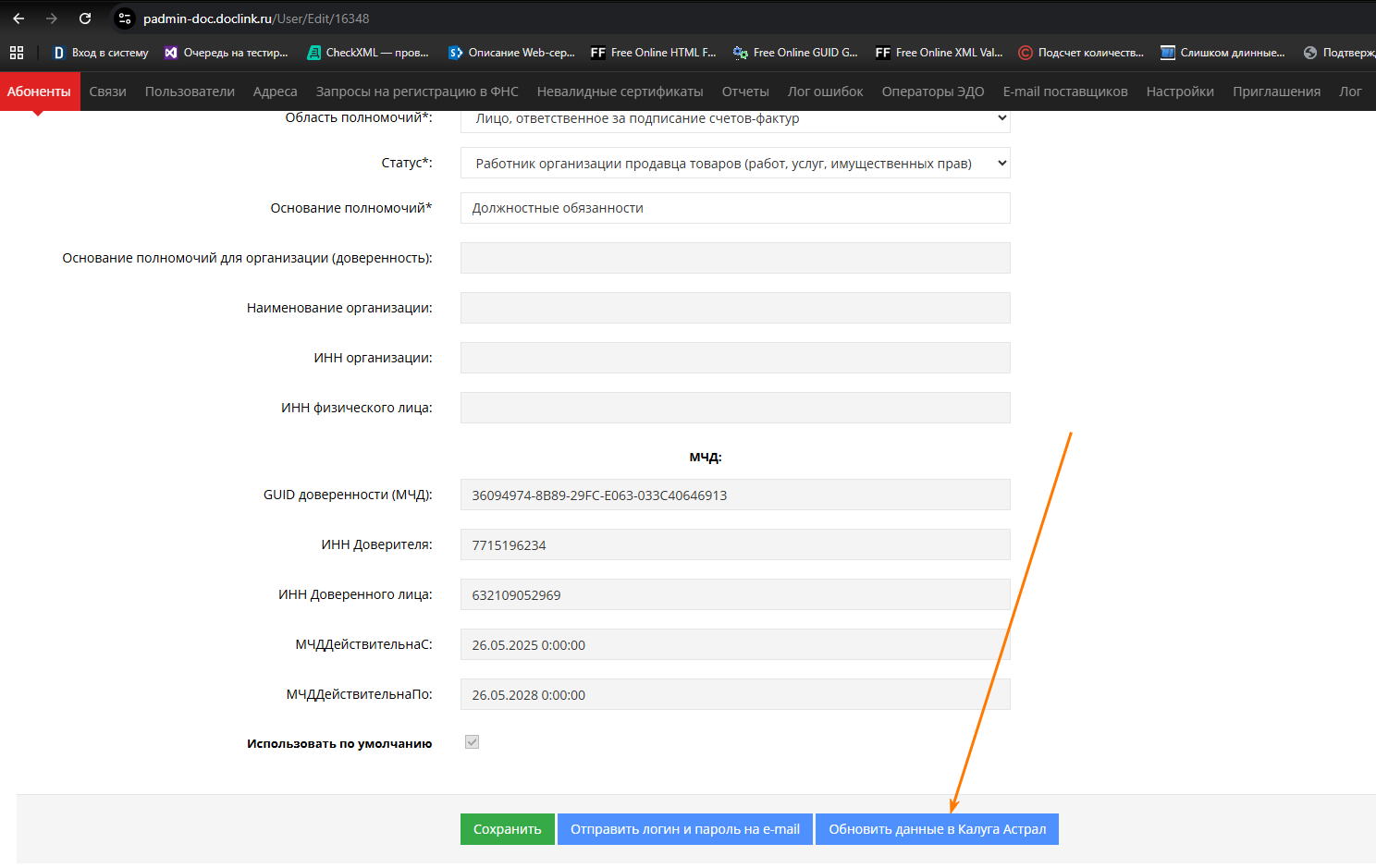Open the 'Подтверж' bookmark
This screenshot has width=1376, height=868.
pyautogui.click(x=1338, y=53)
